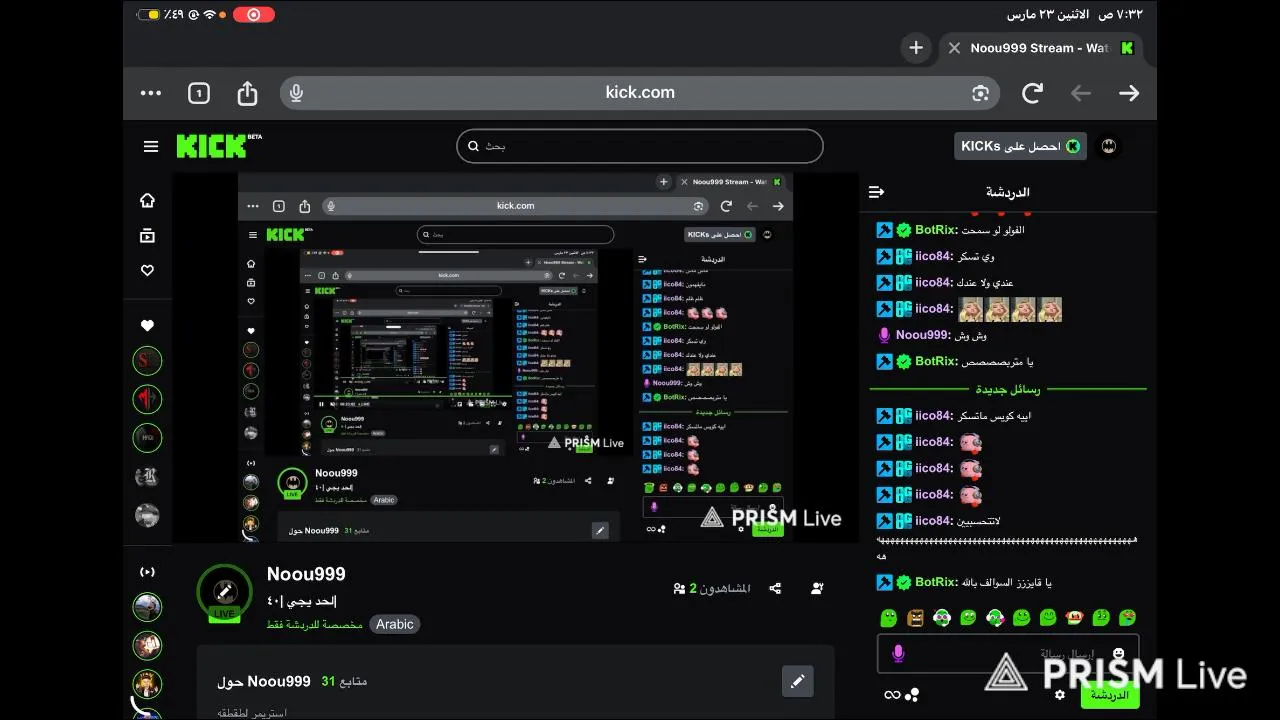Click the المشاهدون 2 viewers count
The height and width of the screenshot is (720, 1280).
(x=712, y=589)
